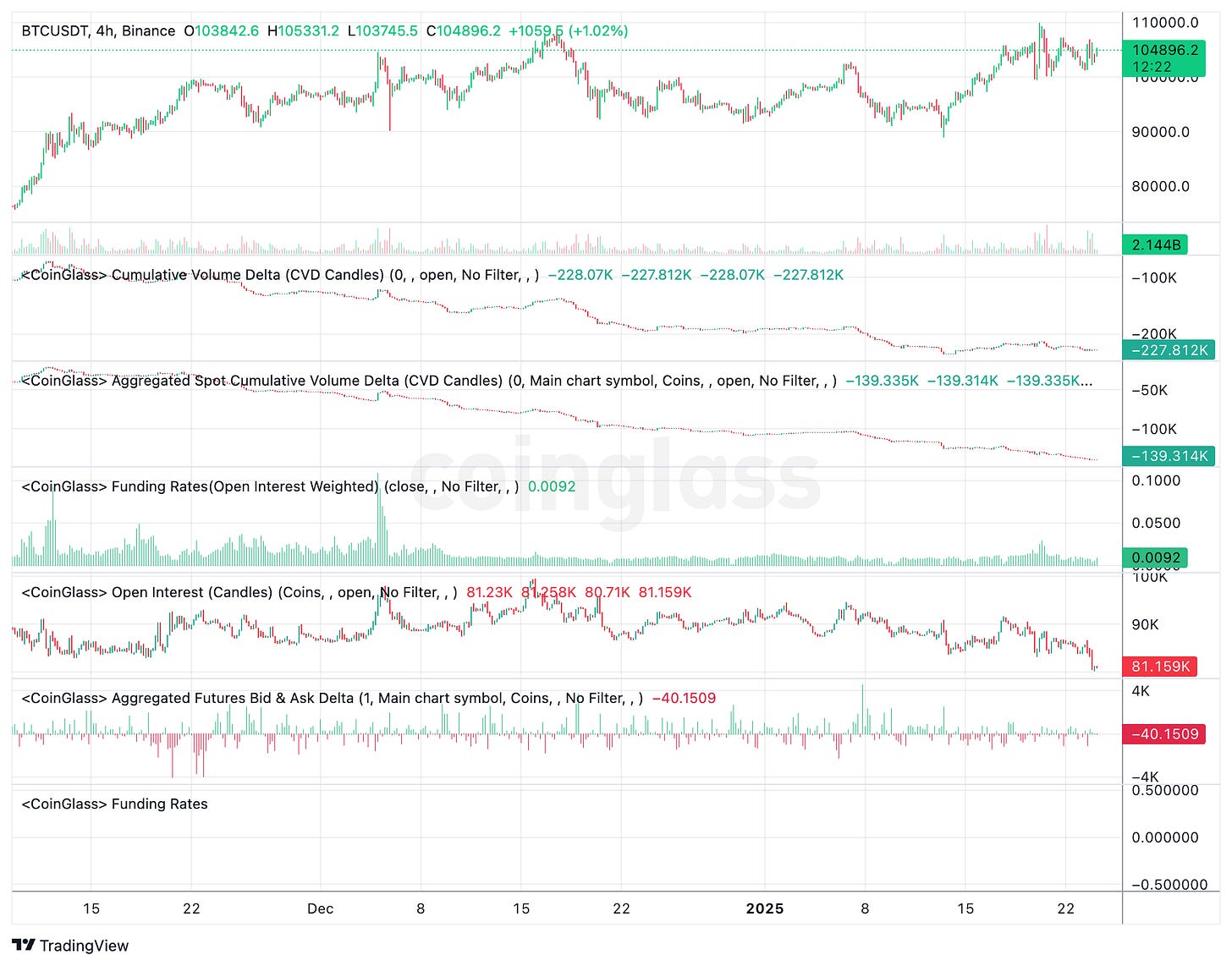The height and width of the screenshot is (966, 1232).
Task: Click the 80000.0 price scale label
Action: [x=1160, y=186]
